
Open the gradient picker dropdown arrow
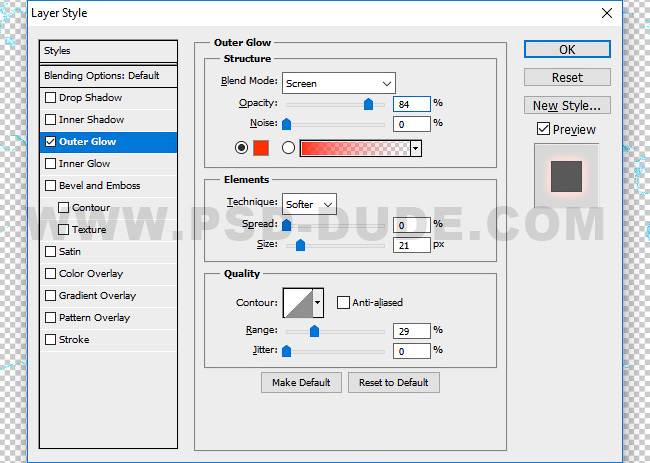(416, 148)
